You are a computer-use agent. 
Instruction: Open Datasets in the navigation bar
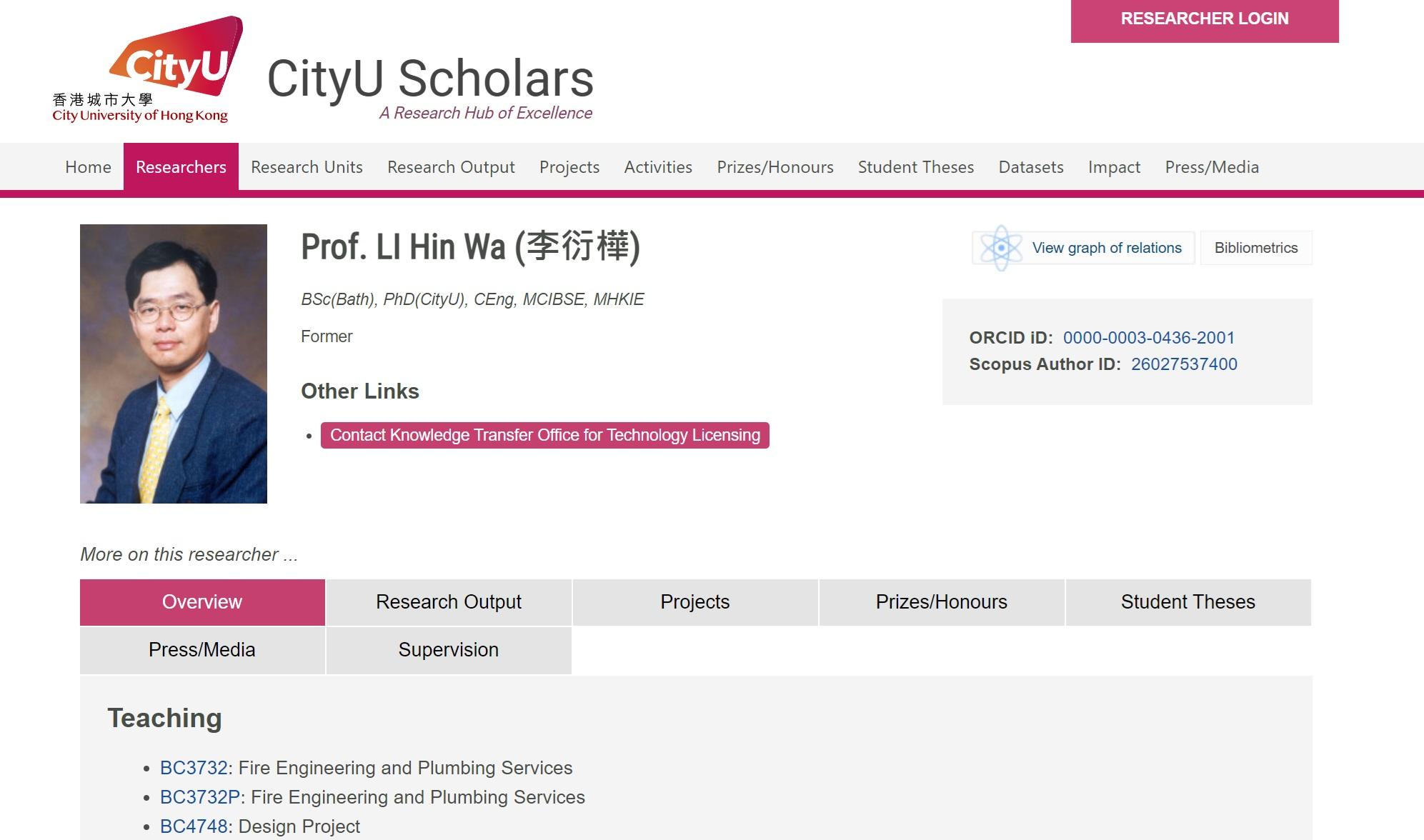[1030, 167]
